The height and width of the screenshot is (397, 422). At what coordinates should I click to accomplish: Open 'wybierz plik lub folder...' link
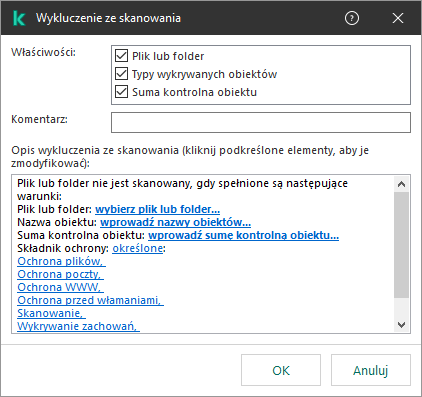click(x=157, y=209)
